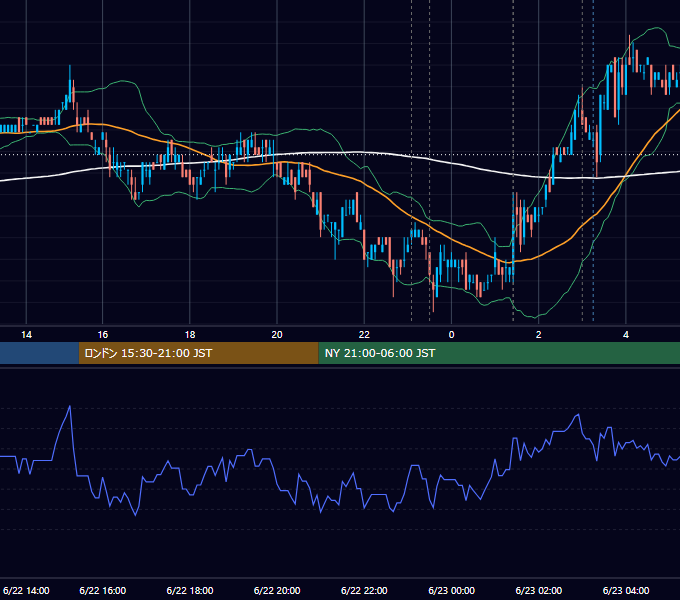Click the 18 hour label on price chart axis
Screen dimensions: 680x600
(x=190, y=335)
